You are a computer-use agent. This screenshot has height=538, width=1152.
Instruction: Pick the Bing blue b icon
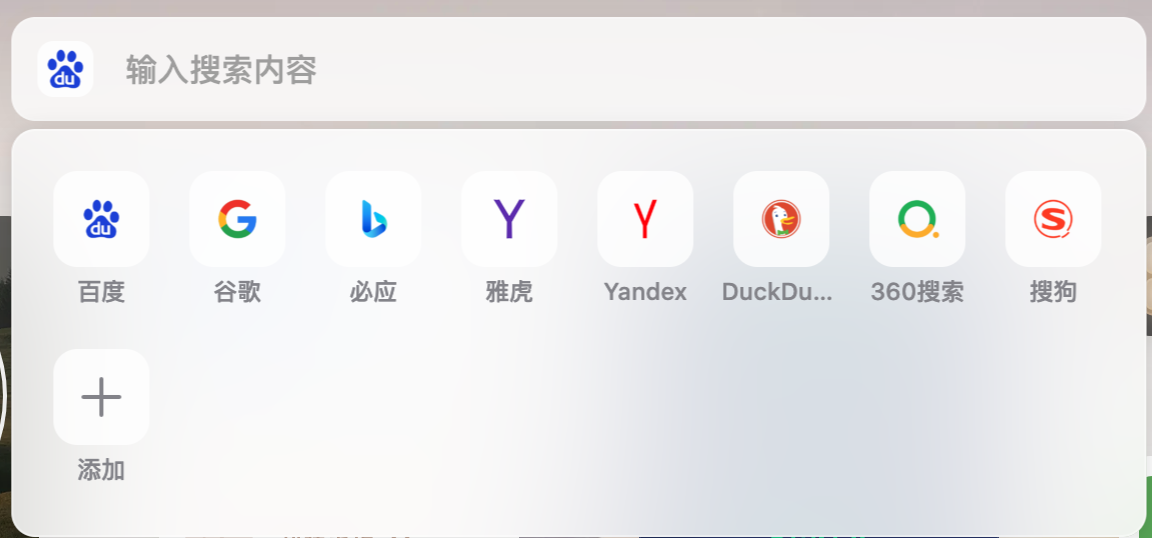[x=373, y=219]
